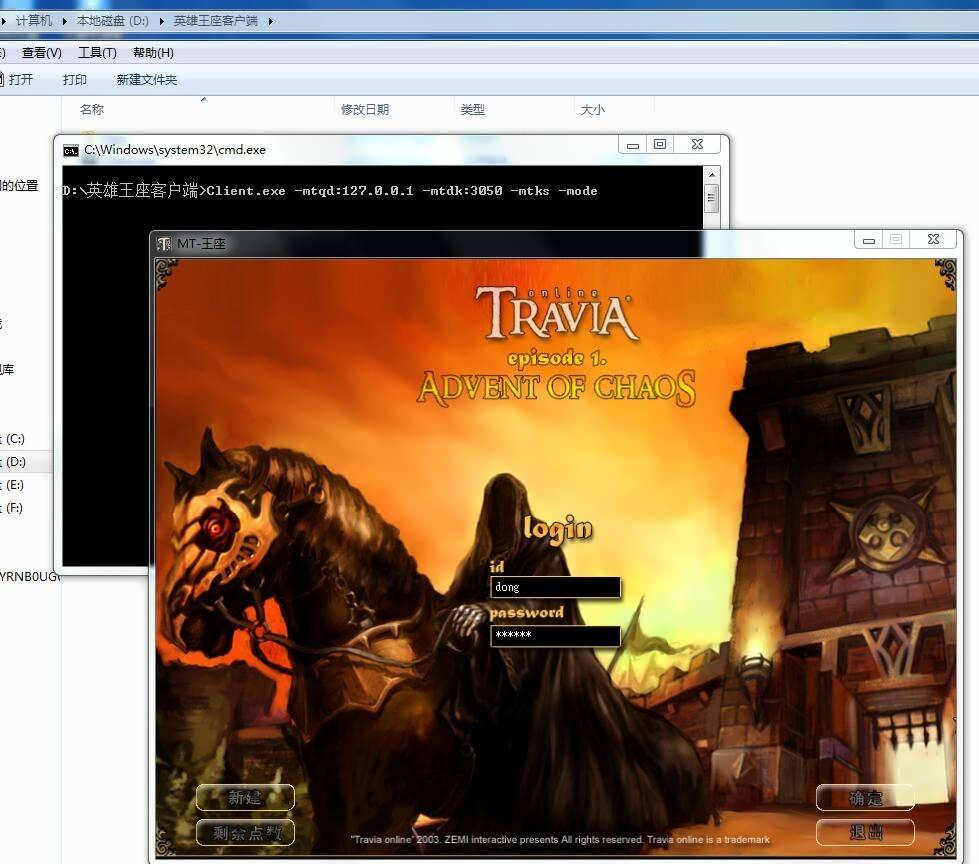Close the cmd.exe console window
979x864 pixels.
click(x=697, y=145)
